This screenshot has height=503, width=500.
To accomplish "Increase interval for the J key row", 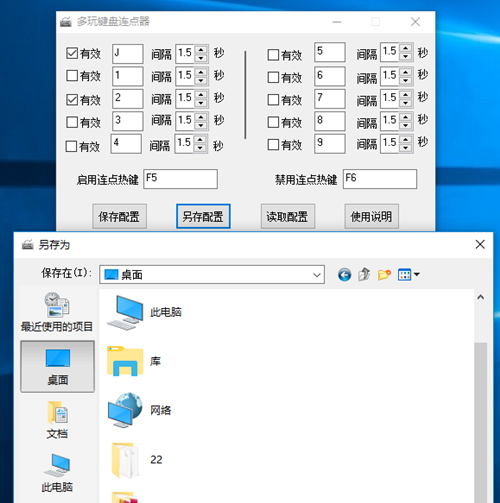I will coord(201,50).
